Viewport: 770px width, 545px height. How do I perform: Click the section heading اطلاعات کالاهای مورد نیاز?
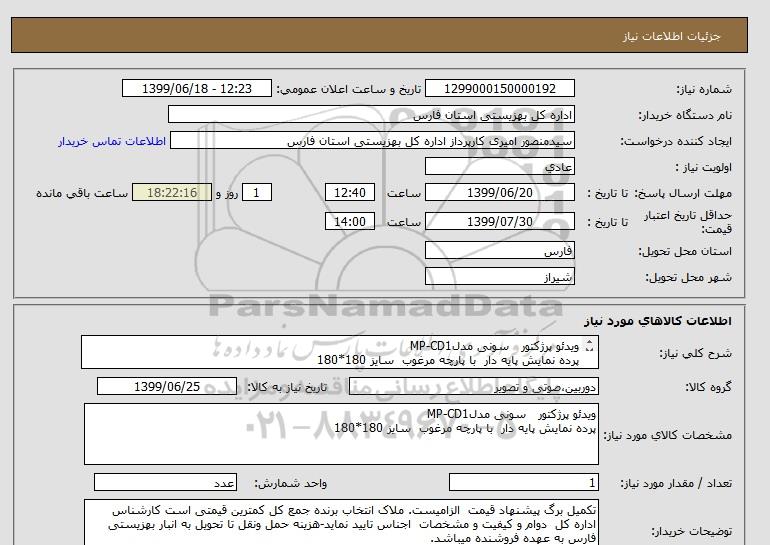[658, 321]
